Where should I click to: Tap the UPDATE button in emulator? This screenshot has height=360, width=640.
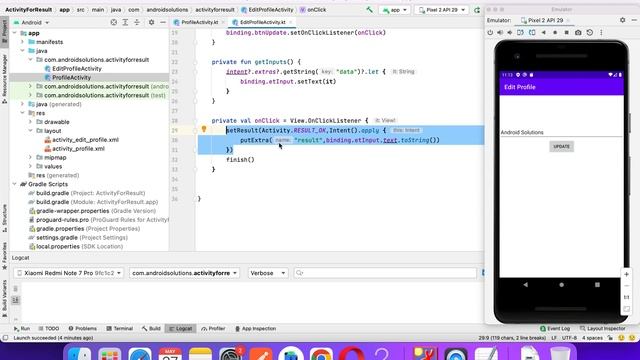[561, 146]
